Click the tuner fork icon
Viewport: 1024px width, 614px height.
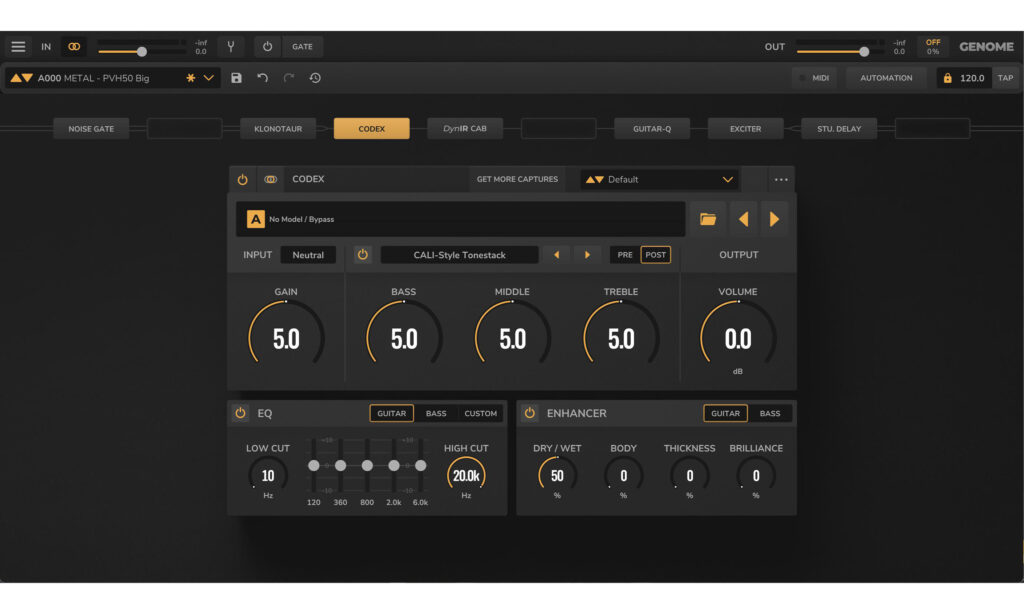(x=230, y=47)
